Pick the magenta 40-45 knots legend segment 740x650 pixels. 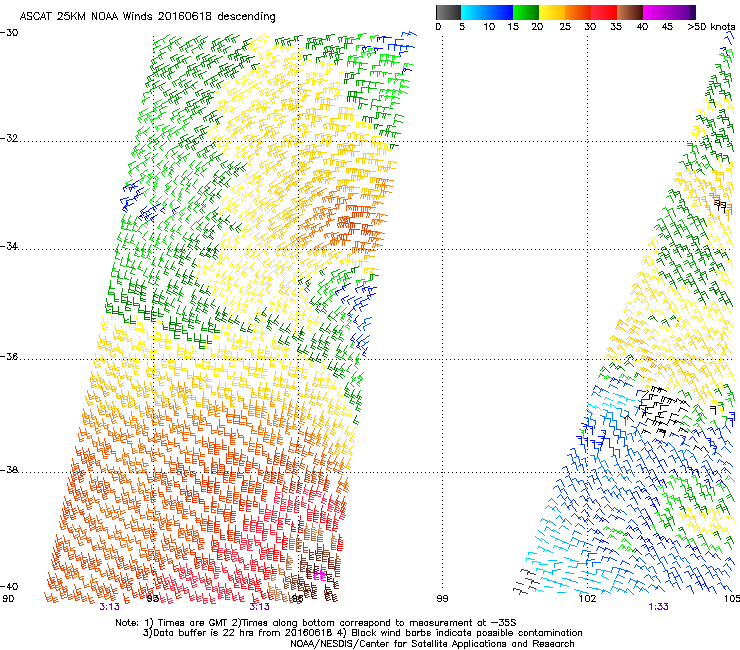(656, 12)
